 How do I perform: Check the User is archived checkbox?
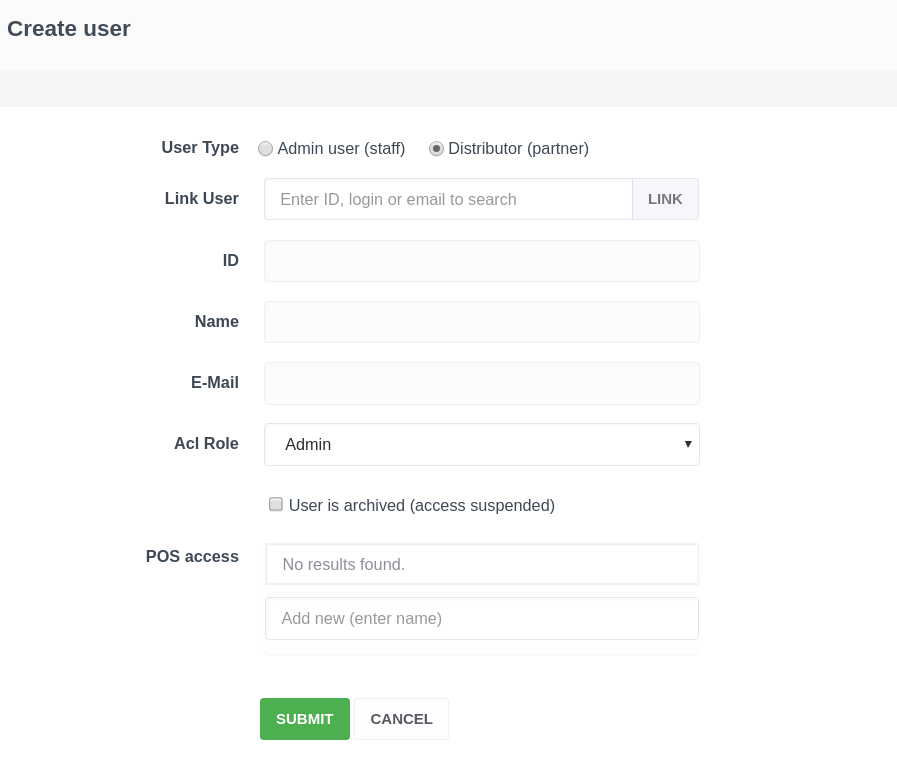click(276, 504)
